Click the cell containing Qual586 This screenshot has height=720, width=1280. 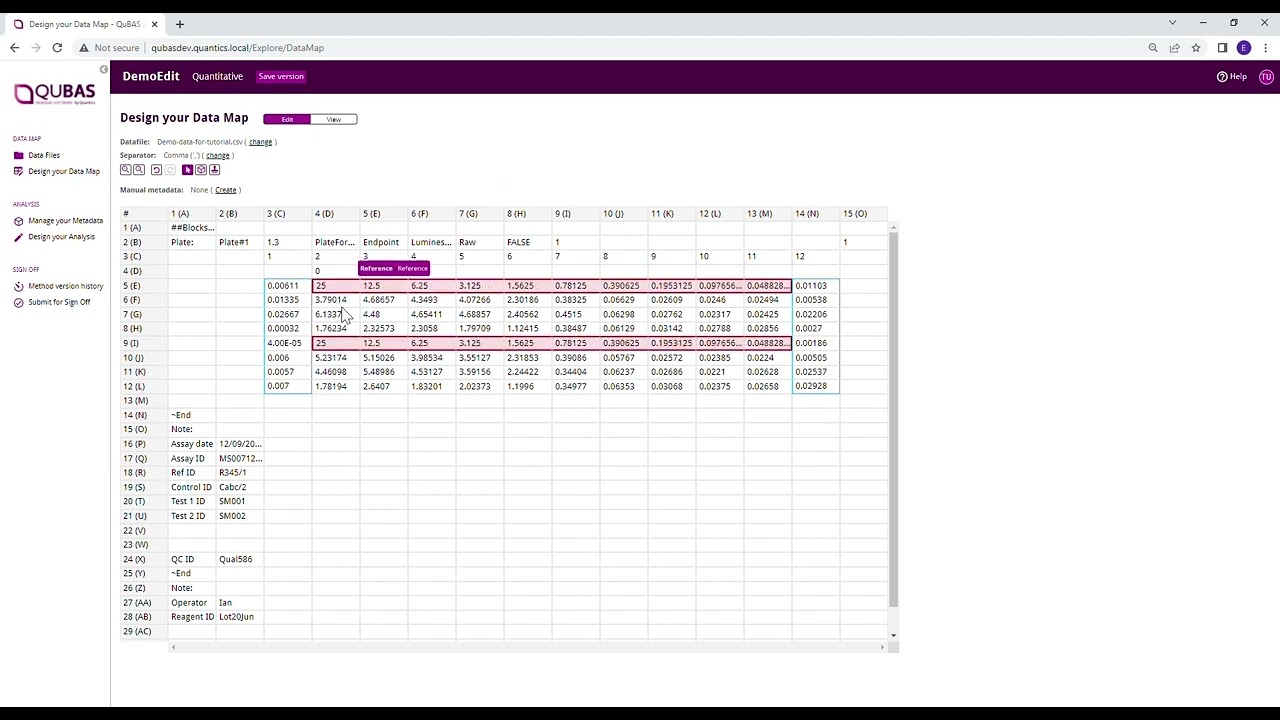(x=240, y=560)
